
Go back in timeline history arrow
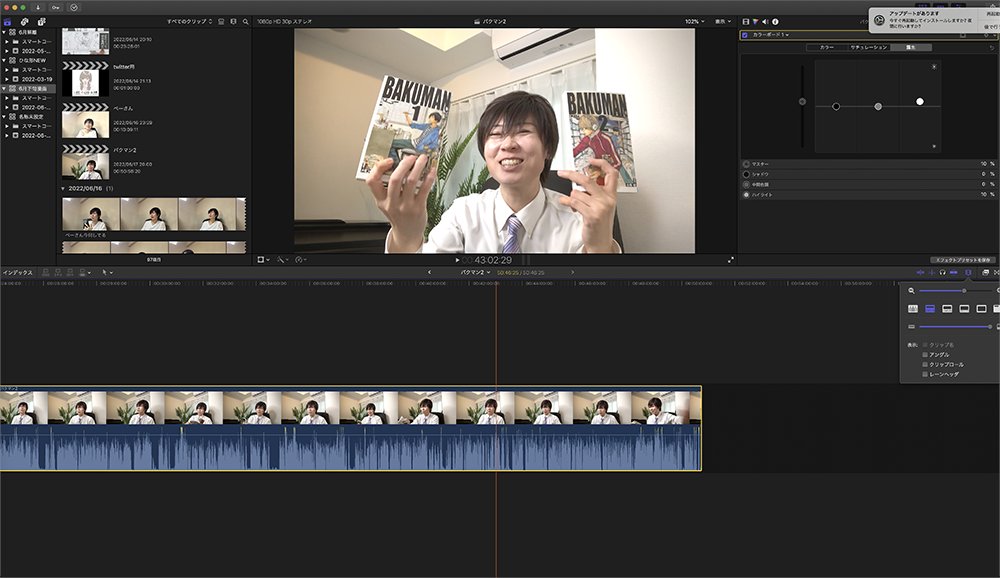429,272
